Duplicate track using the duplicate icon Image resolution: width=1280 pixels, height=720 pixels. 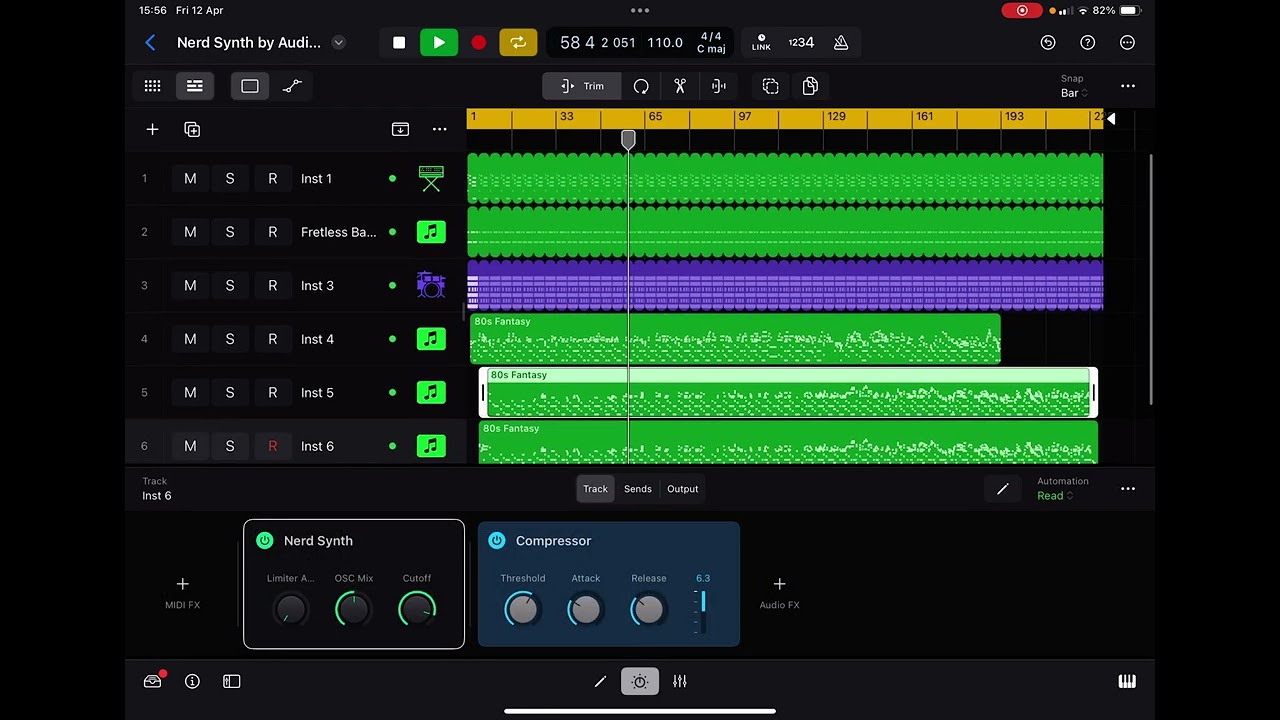tap(192, 129)
